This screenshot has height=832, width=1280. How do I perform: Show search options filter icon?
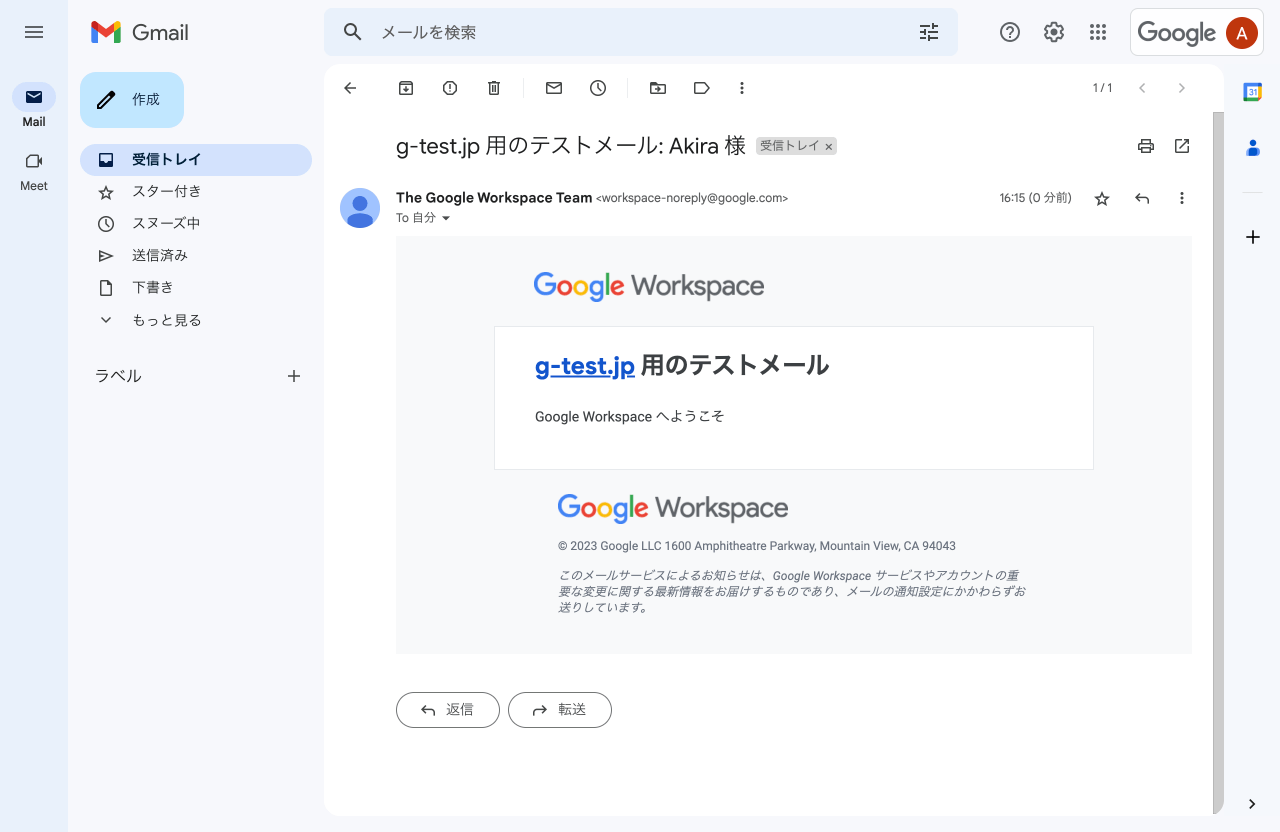(929, 32)
